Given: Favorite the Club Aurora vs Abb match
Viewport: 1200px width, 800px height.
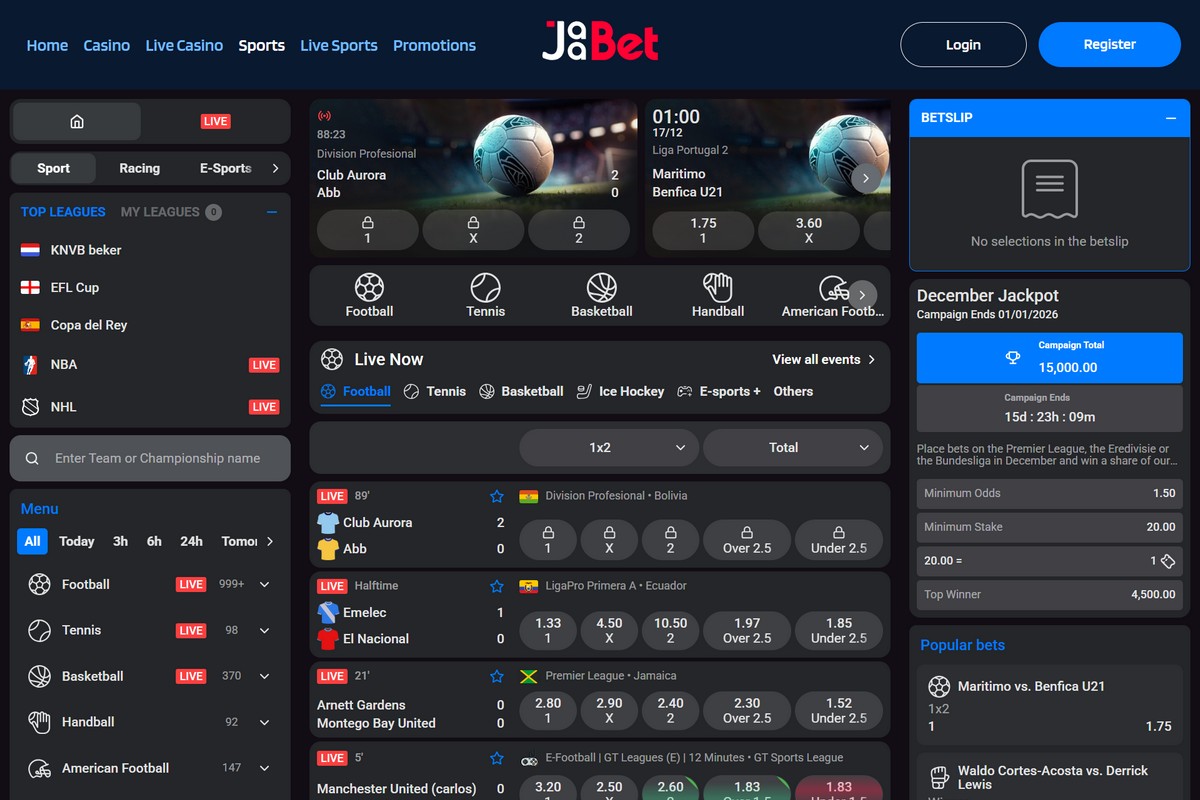Looking at the screenshot, I should [x=497, y=495].
